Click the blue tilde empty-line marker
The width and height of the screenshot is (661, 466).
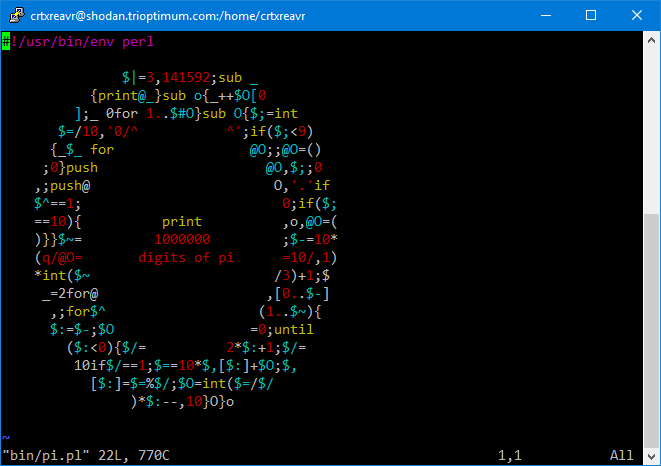coord(6,438)
